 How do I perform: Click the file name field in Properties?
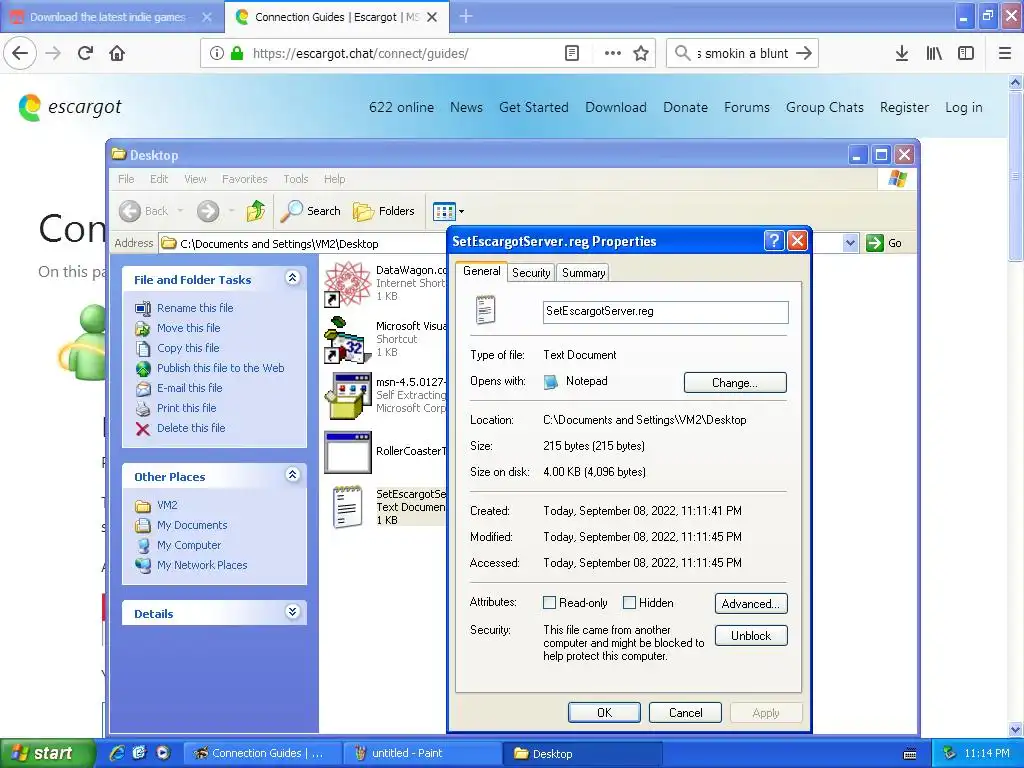665,312
